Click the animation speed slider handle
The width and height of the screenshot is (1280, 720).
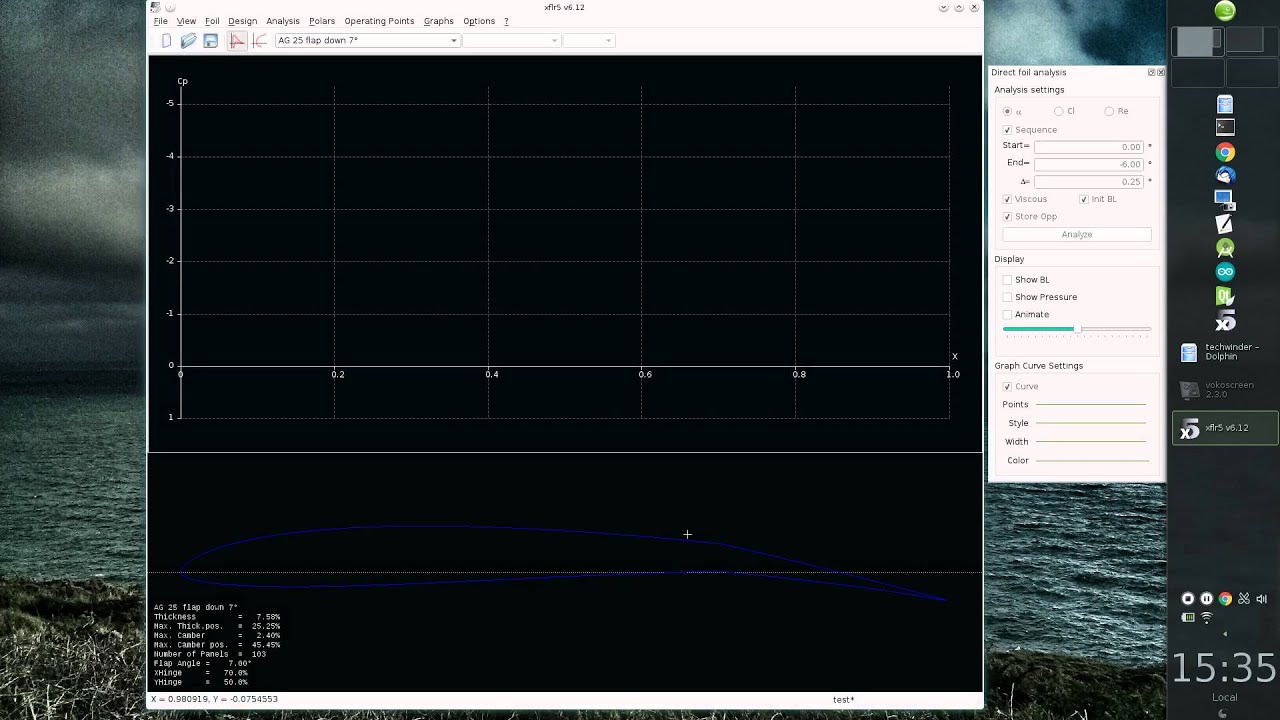click(1076, 329)
